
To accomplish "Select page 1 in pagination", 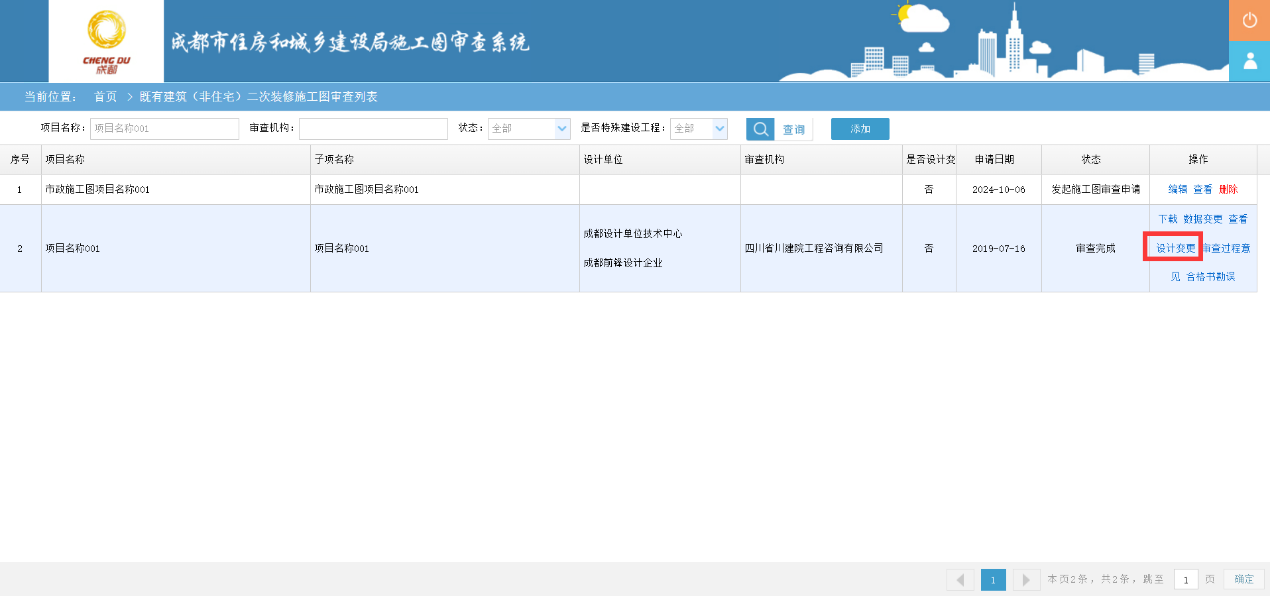I will point(993,579).
